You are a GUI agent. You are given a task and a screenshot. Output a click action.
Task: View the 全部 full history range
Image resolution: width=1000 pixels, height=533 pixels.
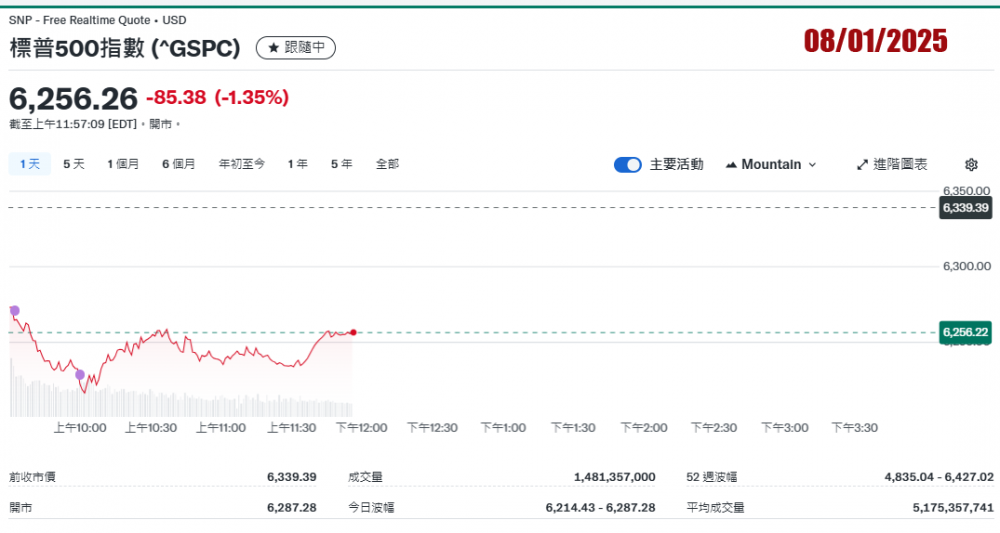pyautogui.click(x=387, y=164)
